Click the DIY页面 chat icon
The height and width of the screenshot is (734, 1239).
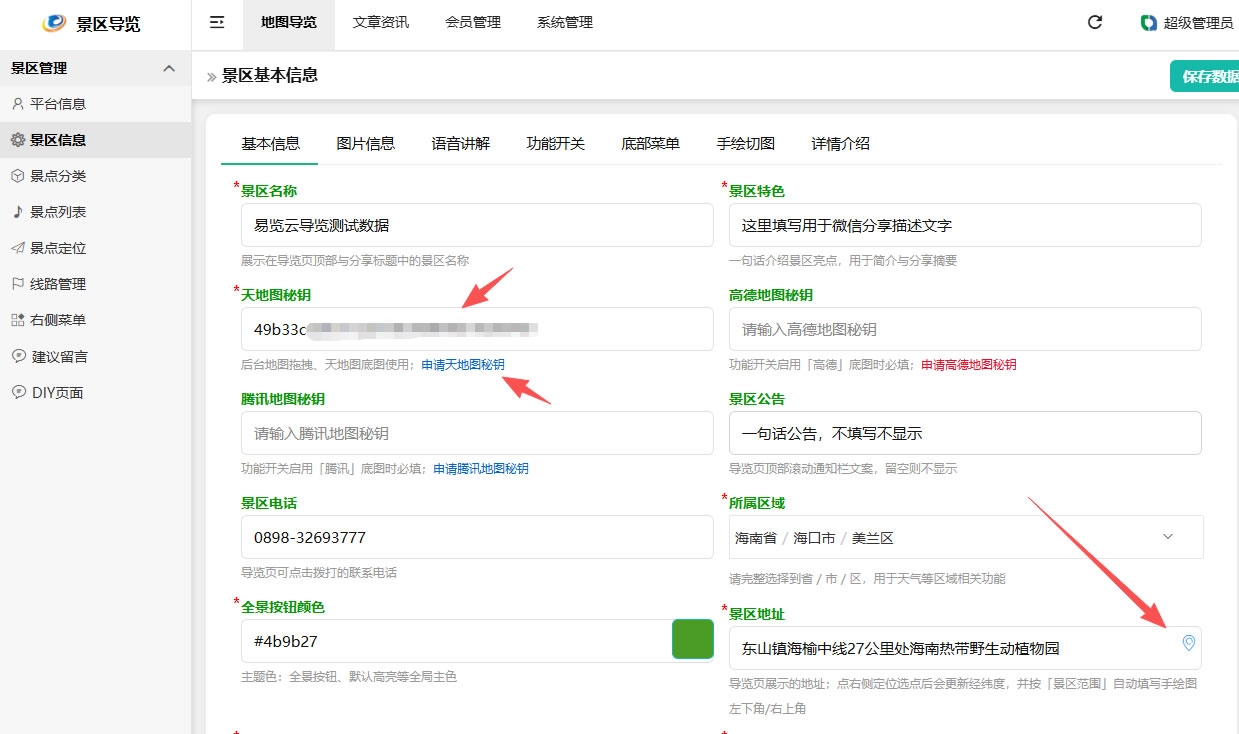18,392
